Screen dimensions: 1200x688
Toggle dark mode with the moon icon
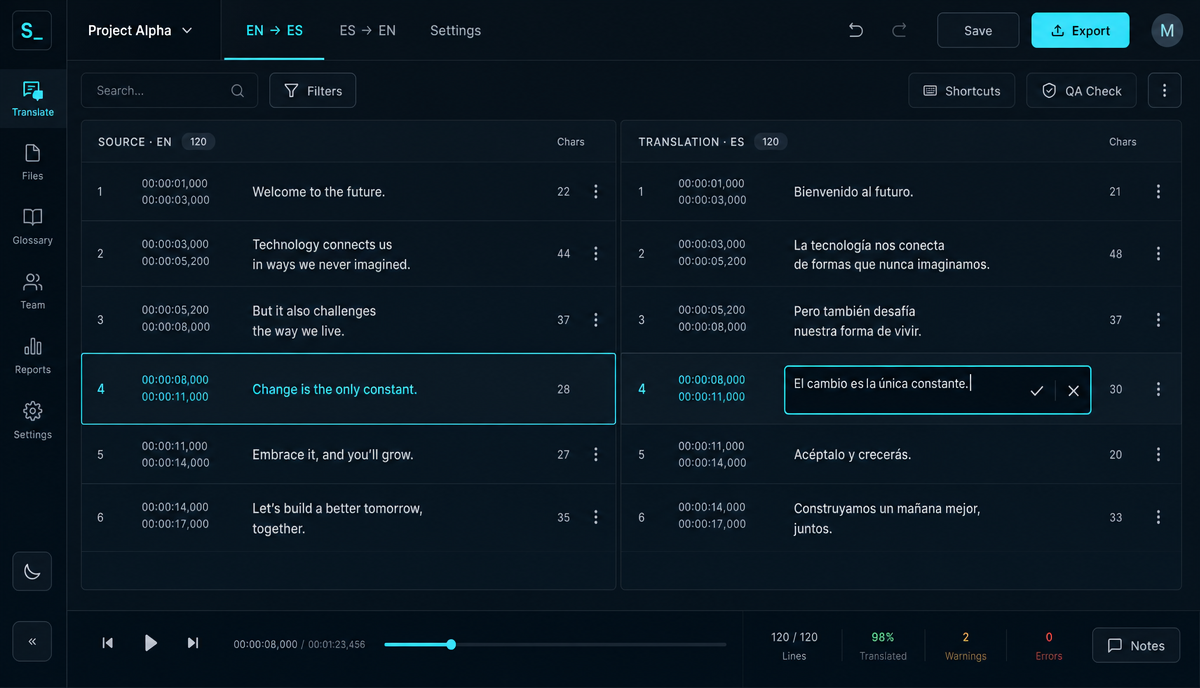(32, 571)
